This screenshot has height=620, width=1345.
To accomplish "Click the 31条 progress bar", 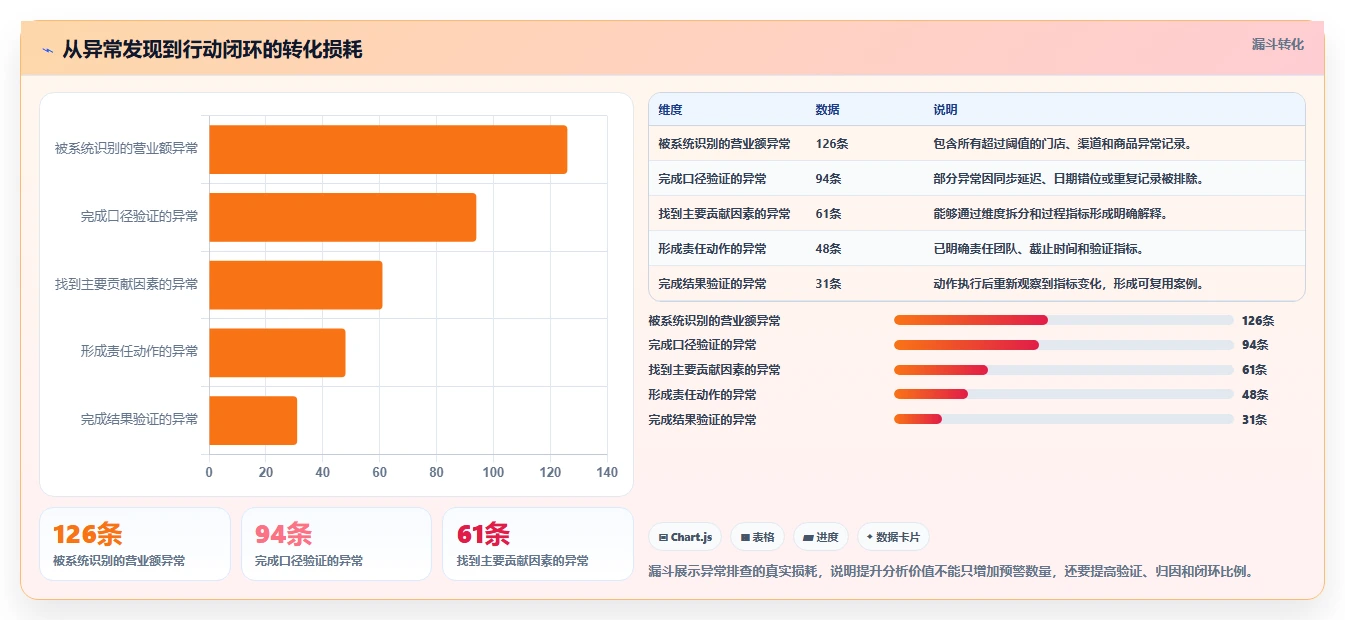I will pos(1064,419).
